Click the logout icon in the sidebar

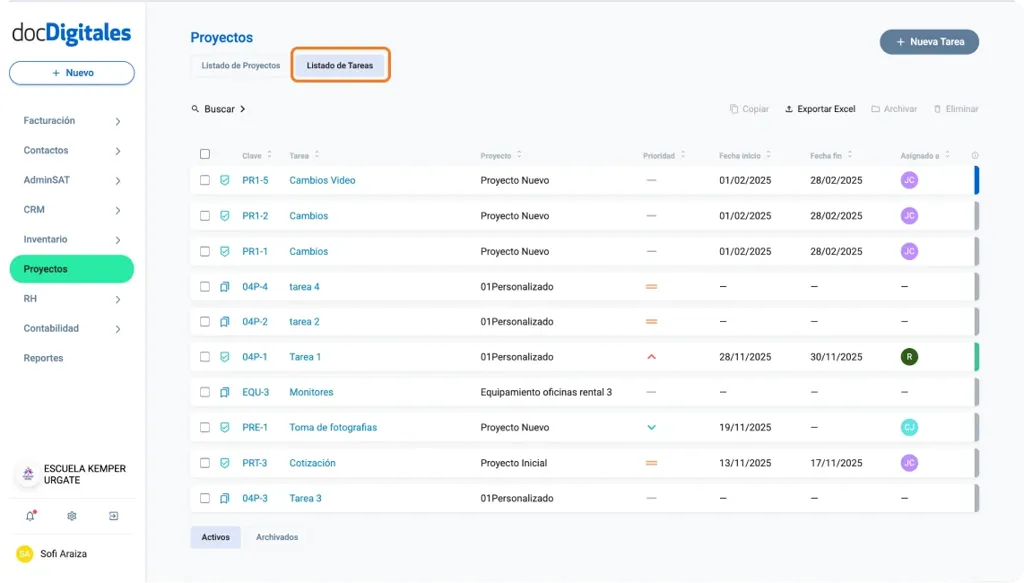coord(111,515)
